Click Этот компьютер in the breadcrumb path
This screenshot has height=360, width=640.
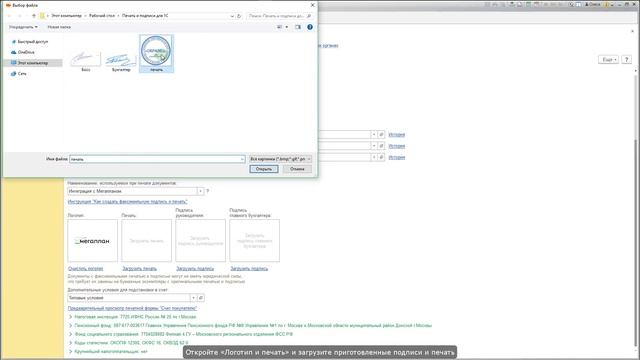66,16
